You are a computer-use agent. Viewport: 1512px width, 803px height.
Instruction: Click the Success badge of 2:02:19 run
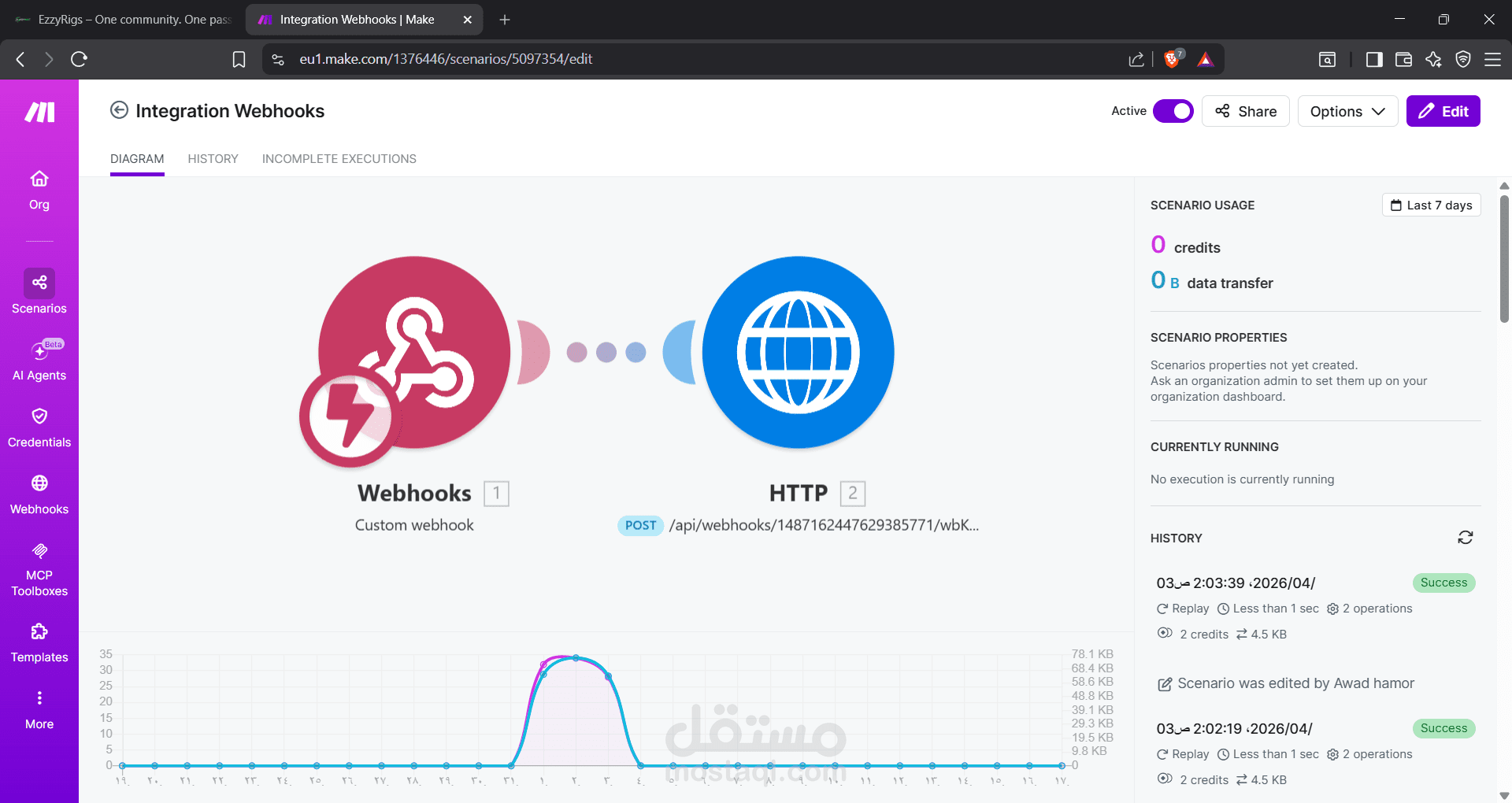click(1443, 728)
